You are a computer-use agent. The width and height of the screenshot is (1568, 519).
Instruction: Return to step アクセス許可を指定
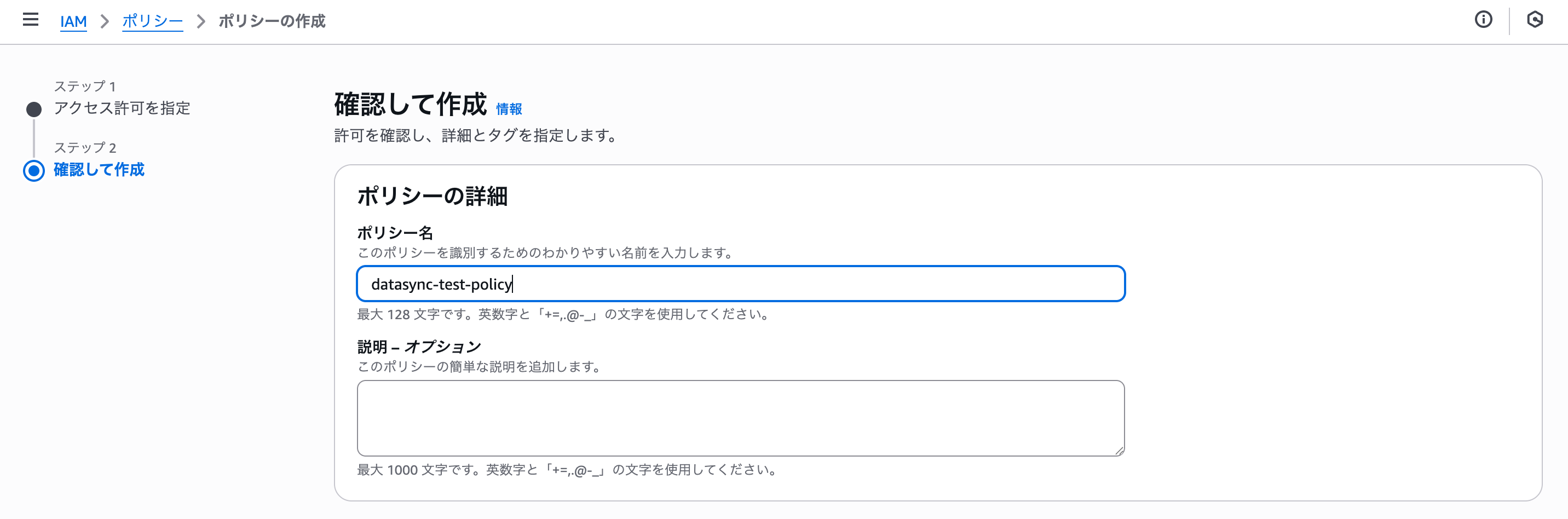[122, 108]
